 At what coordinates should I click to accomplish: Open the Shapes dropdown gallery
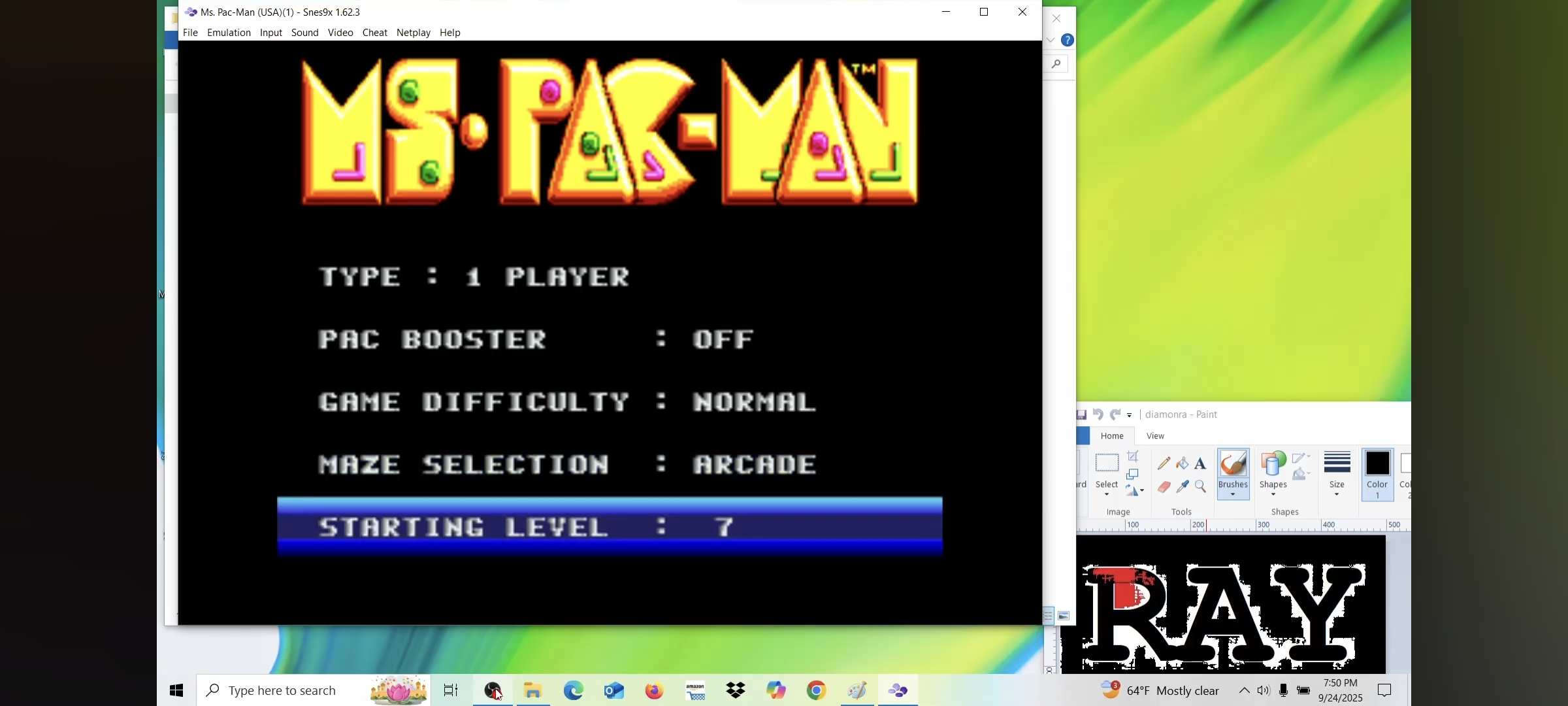point(1273,494)
